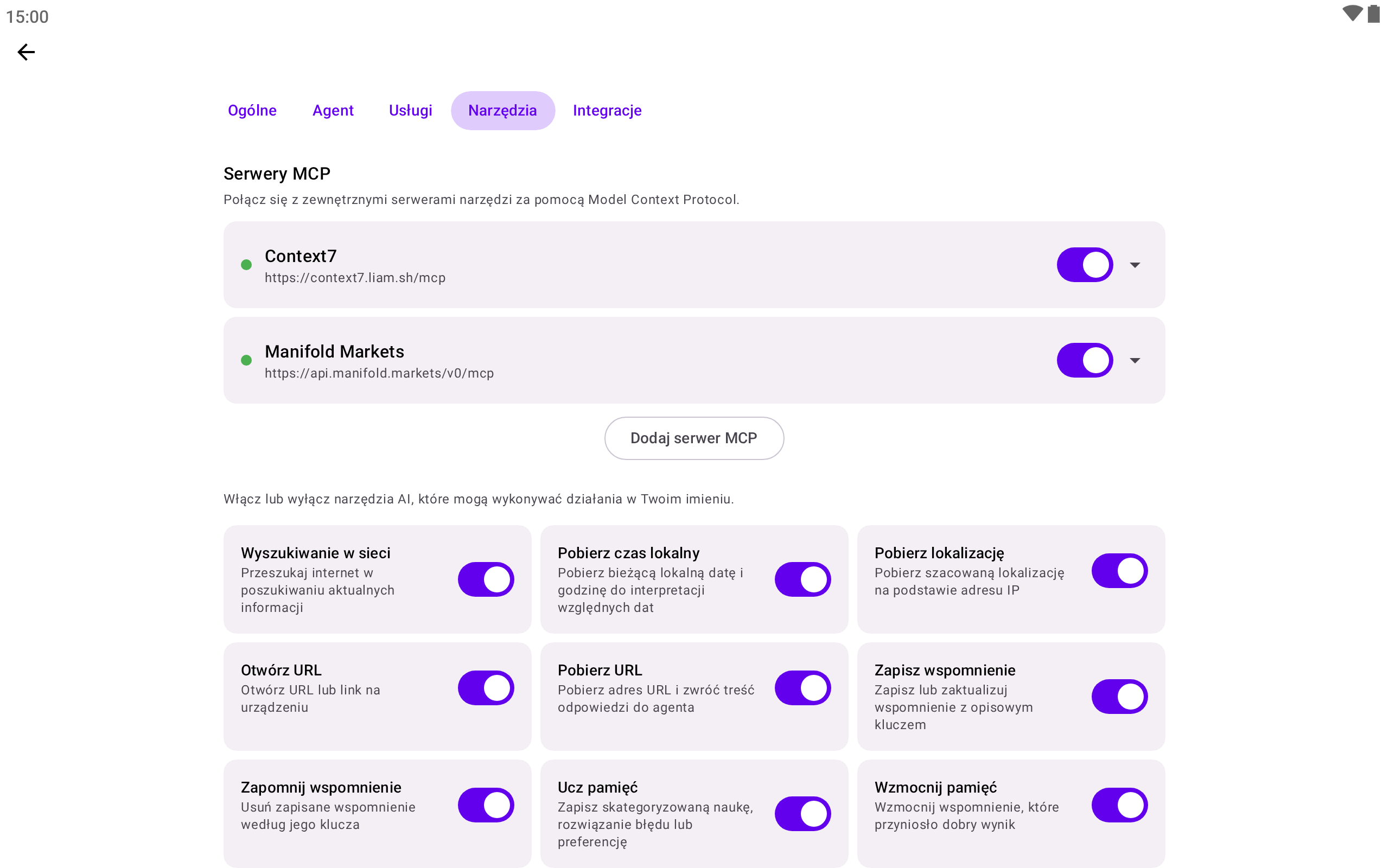Disable the Manifold Markets server toggle

(1085, 360)
